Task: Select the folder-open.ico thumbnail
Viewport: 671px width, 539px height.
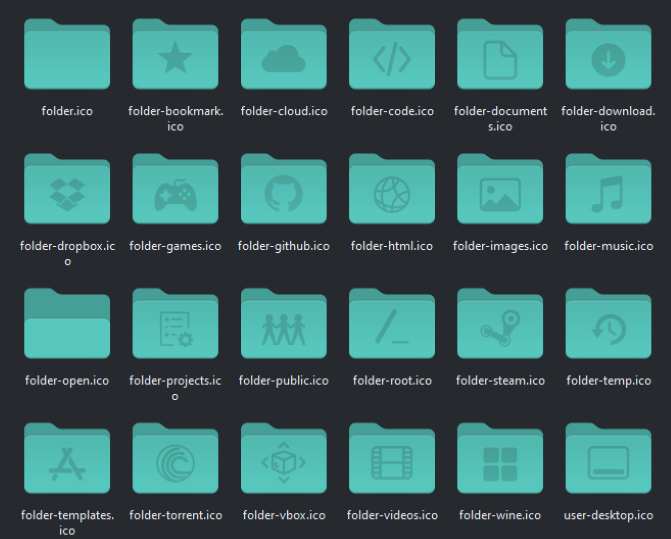Action: 67,325
